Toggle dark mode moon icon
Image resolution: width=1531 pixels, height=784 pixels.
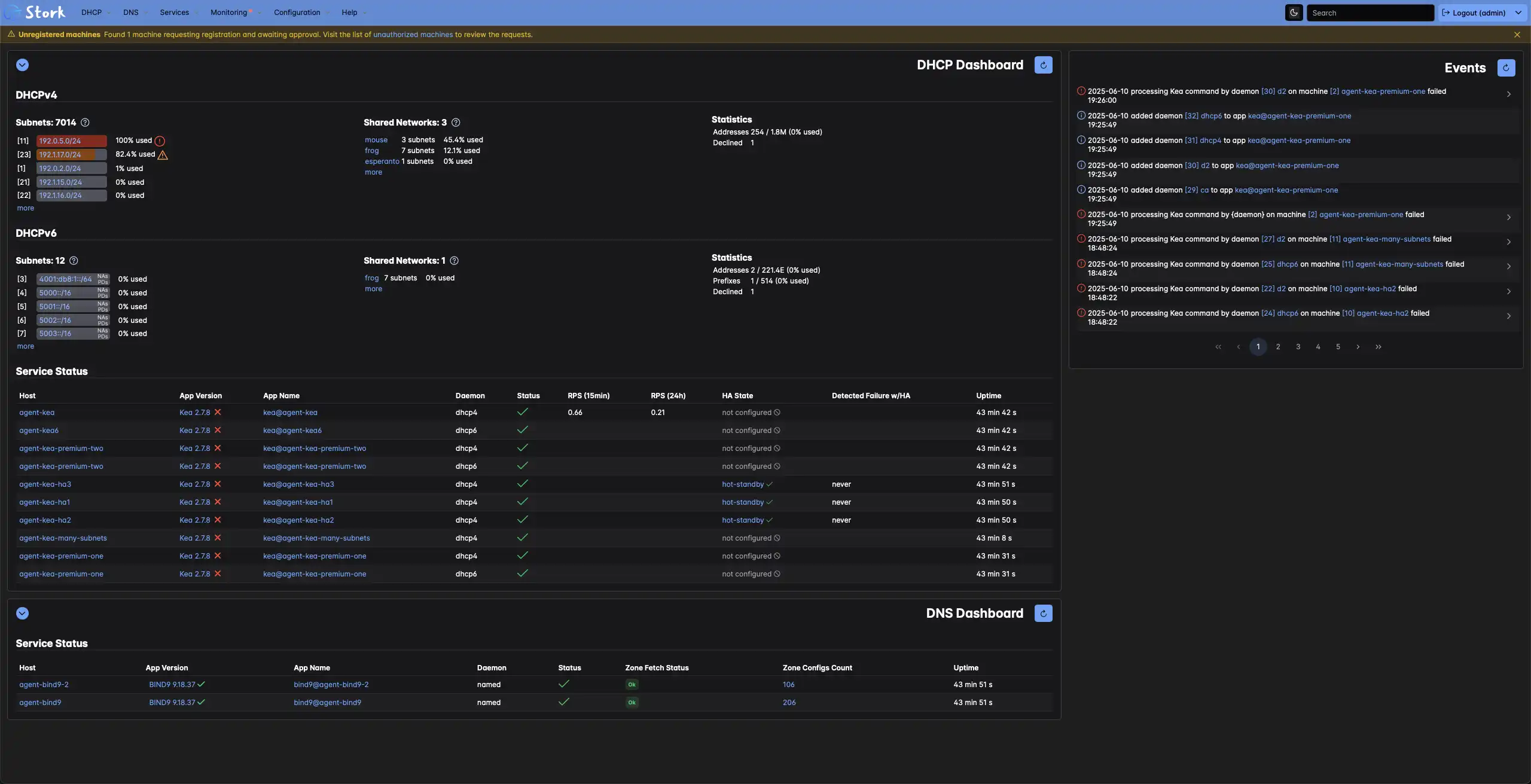1294,13
